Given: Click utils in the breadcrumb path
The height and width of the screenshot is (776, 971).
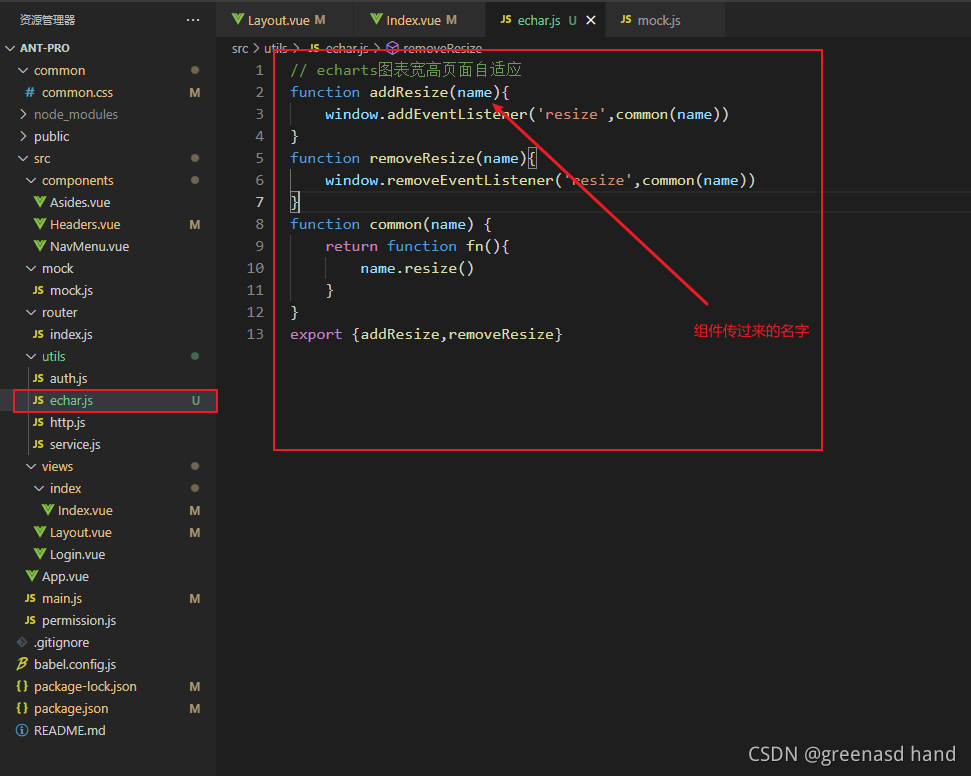Looking at the screenshot, I should (276, 48).
